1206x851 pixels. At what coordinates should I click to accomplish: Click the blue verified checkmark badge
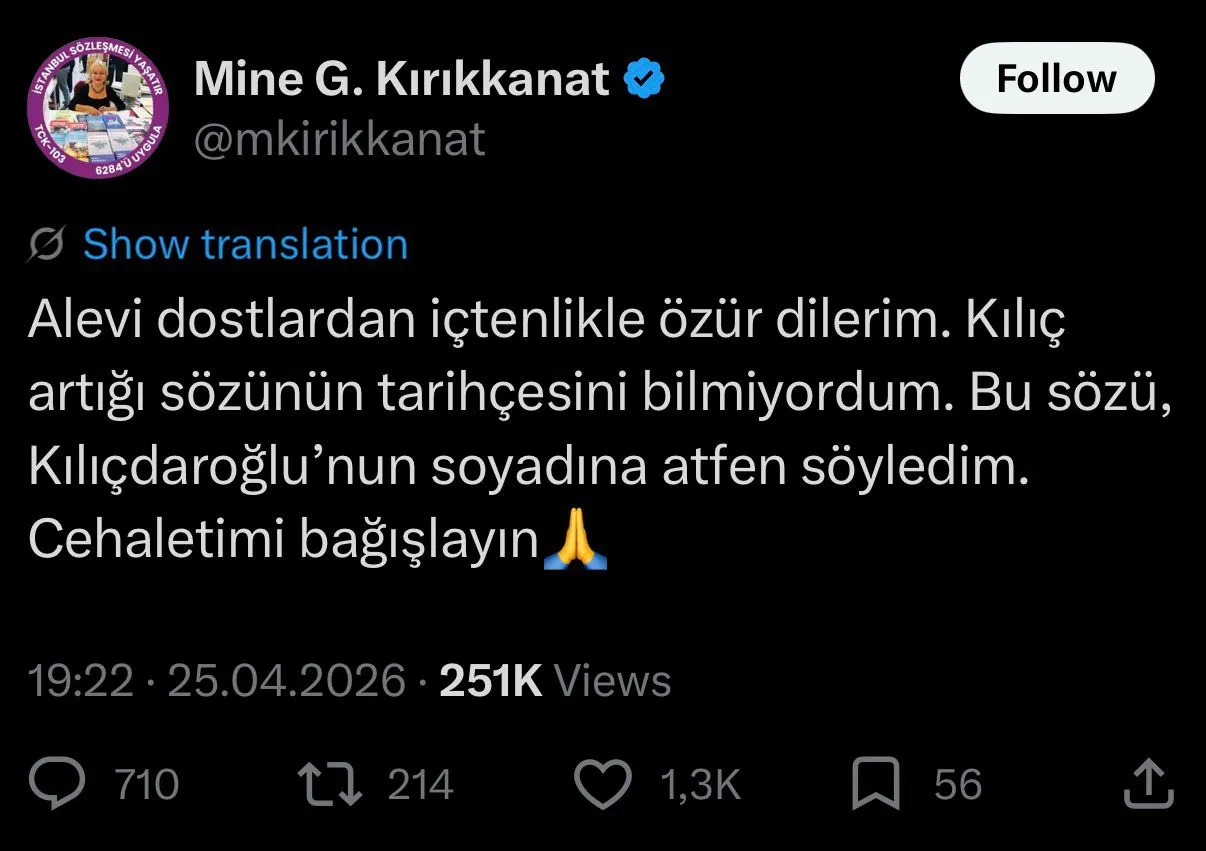click(x=646, y=80)
